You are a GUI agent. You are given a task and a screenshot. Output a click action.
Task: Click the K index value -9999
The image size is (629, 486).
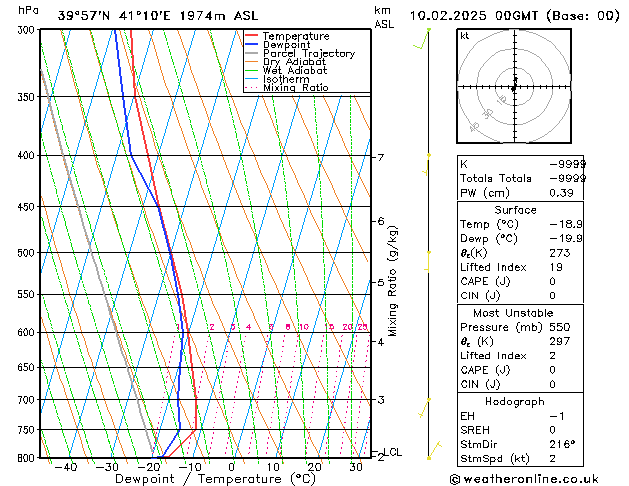click(567, 164)
